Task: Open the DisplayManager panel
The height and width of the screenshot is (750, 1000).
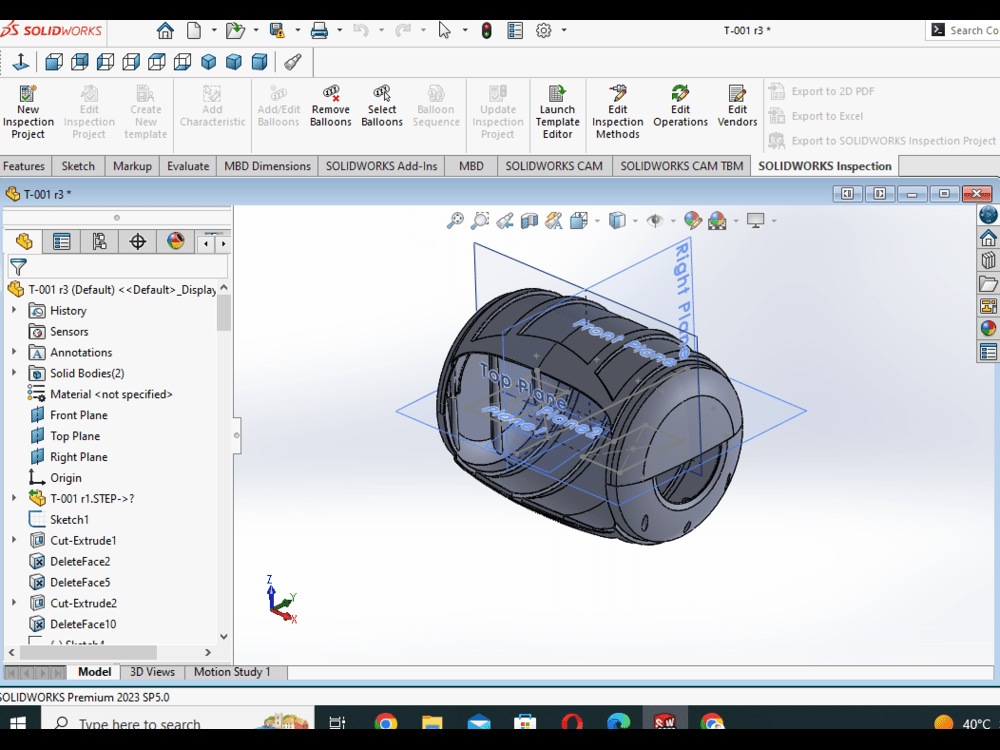Action: (x=174, y=241)
